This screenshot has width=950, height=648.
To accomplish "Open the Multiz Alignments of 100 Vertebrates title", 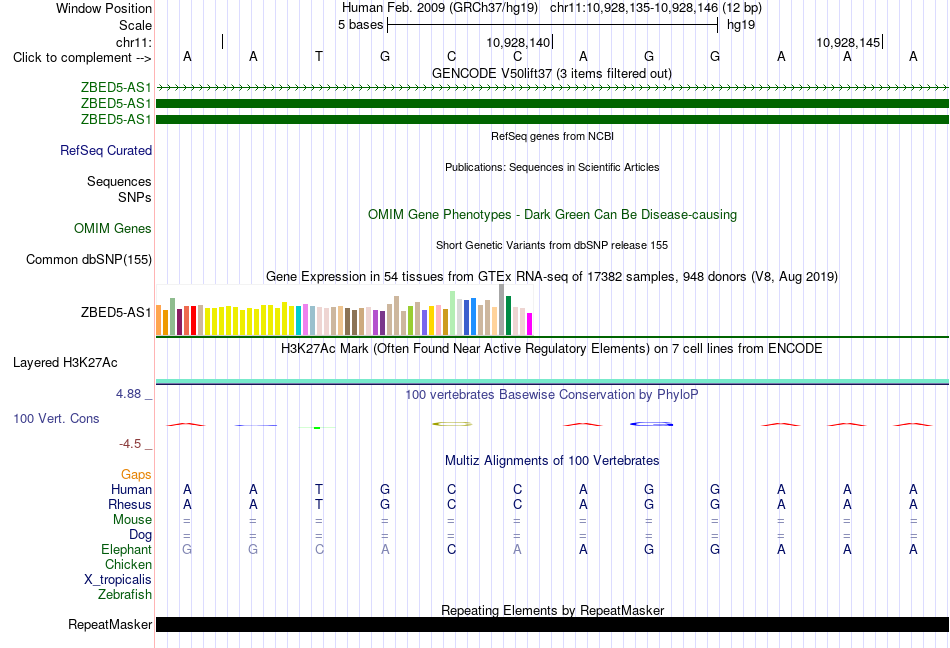I will click(x=552, y=461).
